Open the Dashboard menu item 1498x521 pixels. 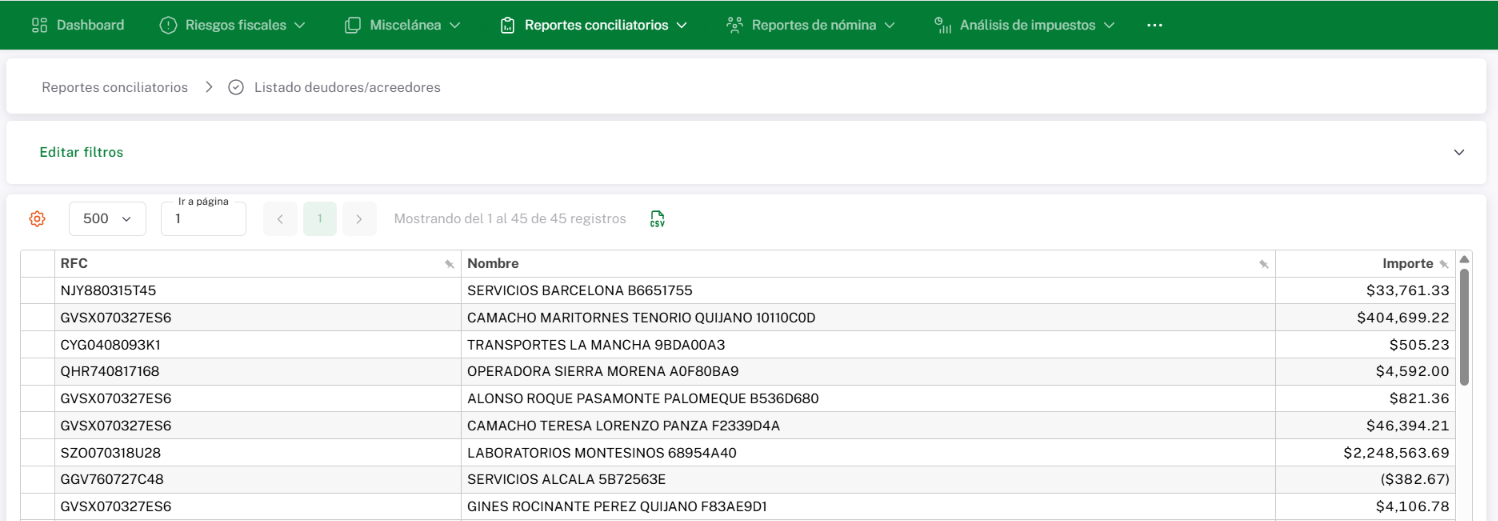(x=78, y=25)
